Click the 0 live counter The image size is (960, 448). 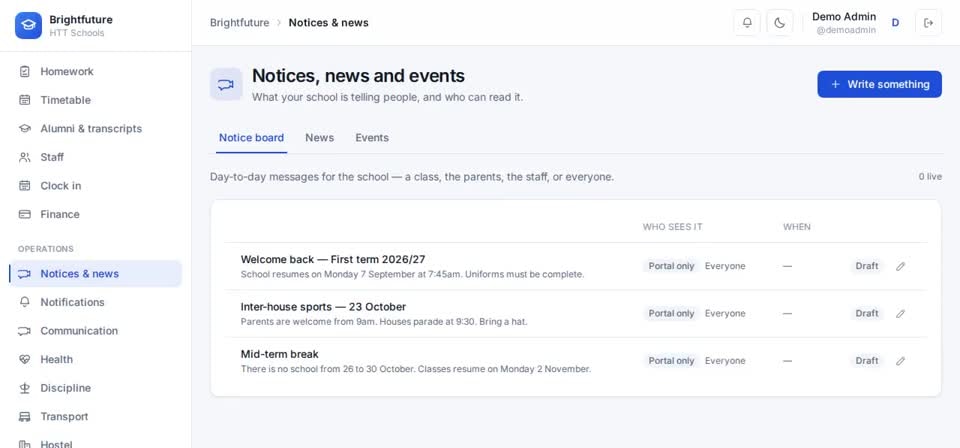[930, 177]
